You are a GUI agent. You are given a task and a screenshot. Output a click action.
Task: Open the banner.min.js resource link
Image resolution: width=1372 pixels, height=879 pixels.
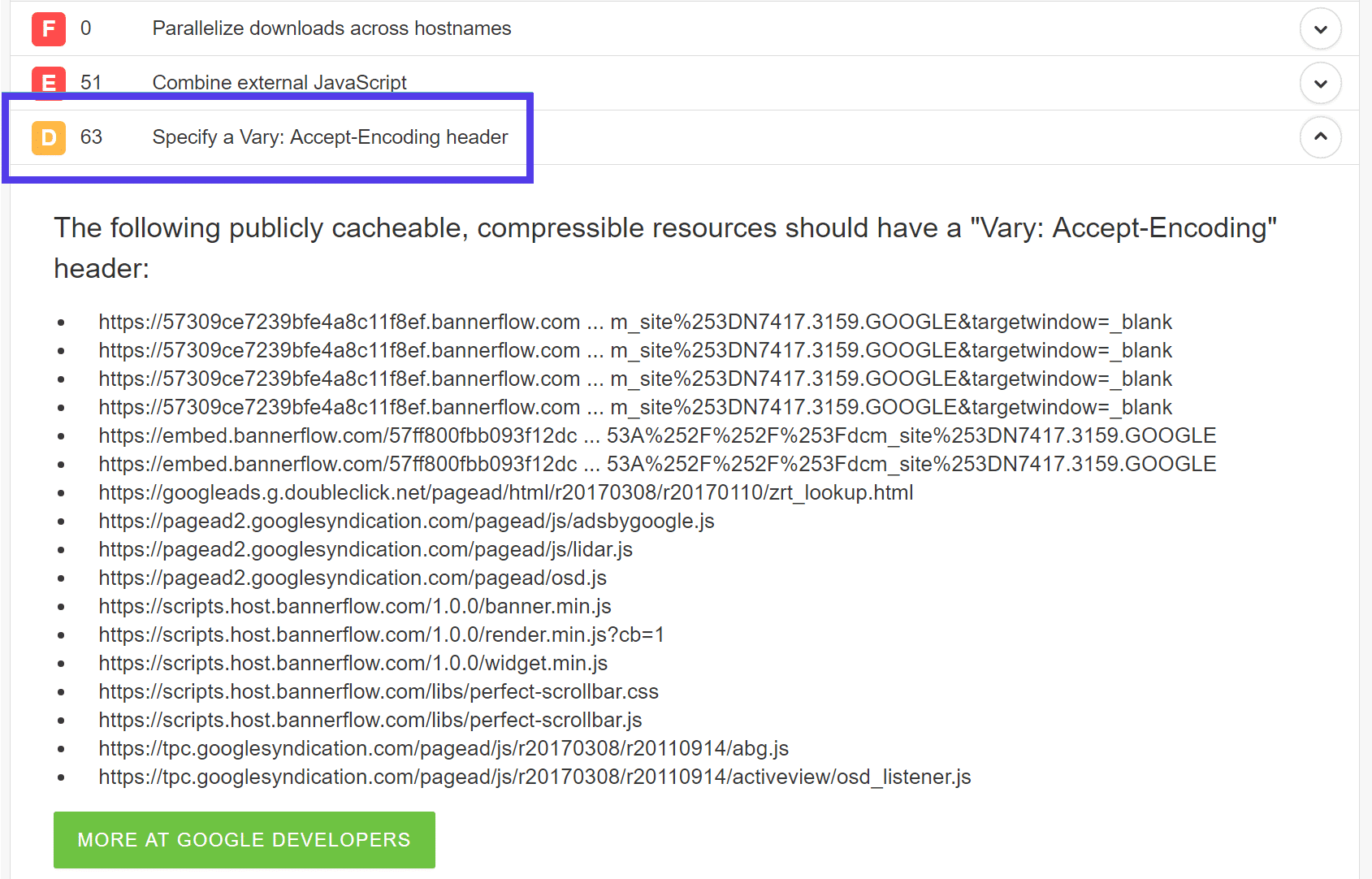pos(355,605)
